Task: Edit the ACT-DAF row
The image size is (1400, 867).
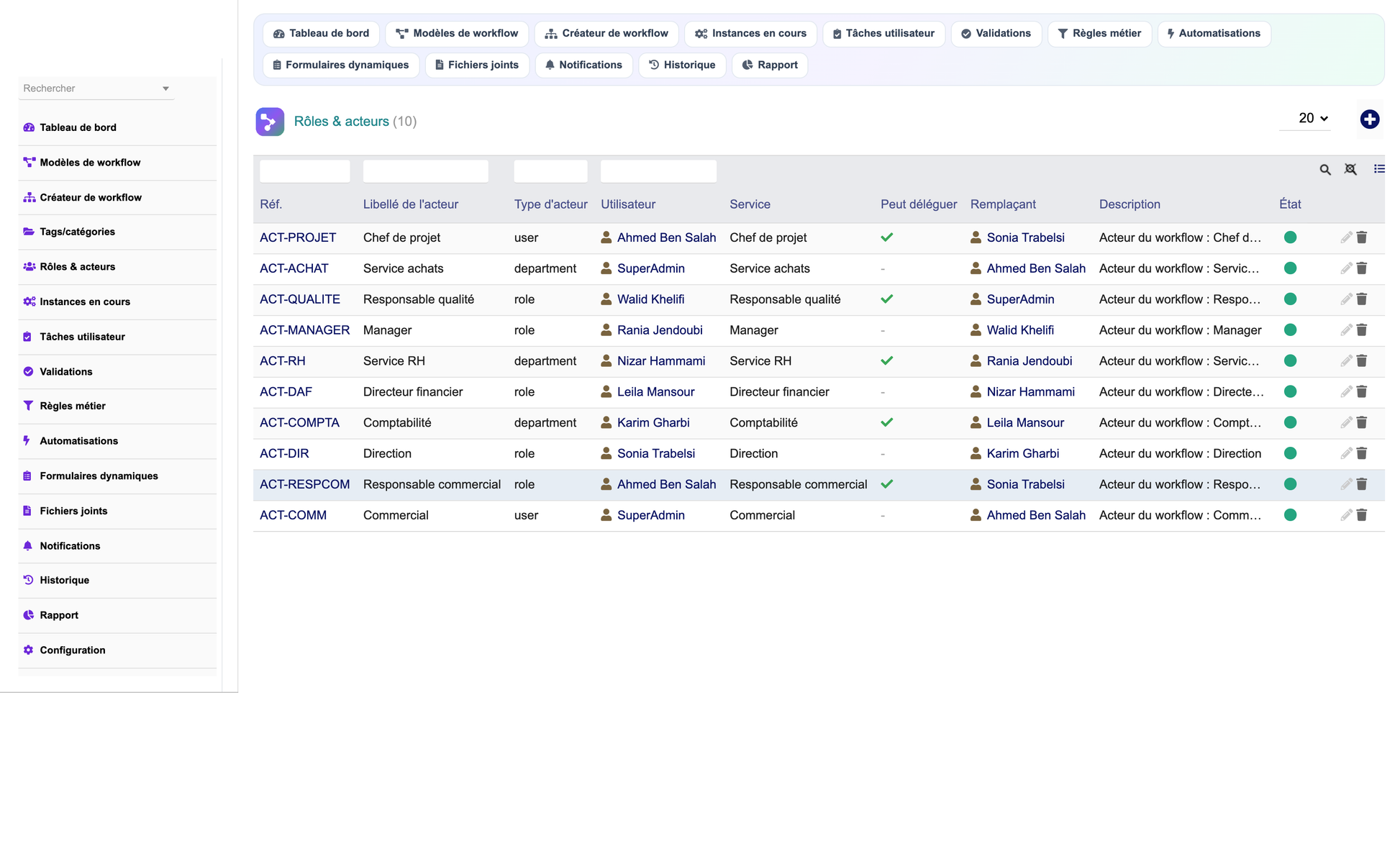Action: tap(1346, 392)
